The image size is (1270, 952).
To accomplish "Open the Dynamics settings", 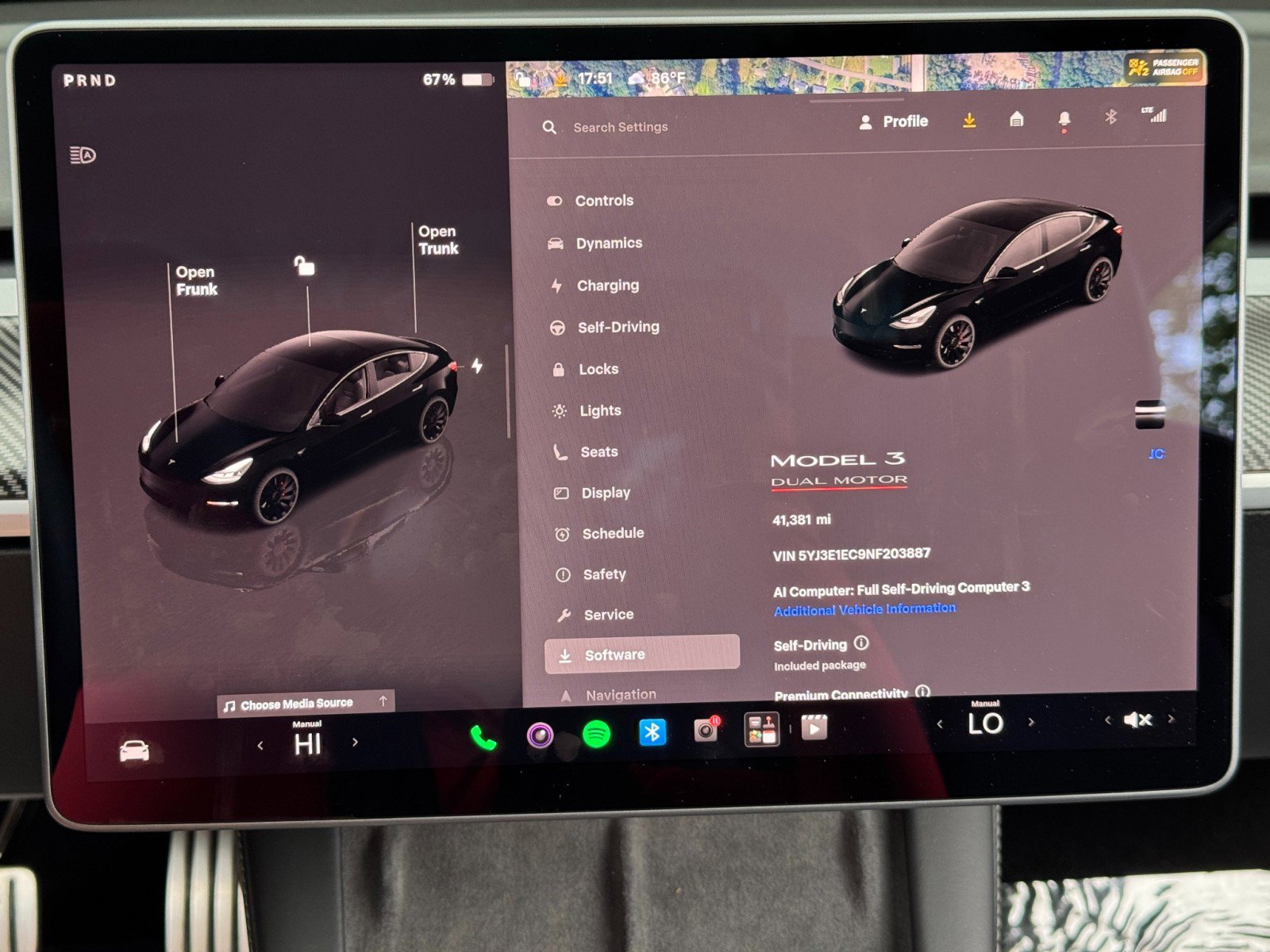I will click(595, 243).
